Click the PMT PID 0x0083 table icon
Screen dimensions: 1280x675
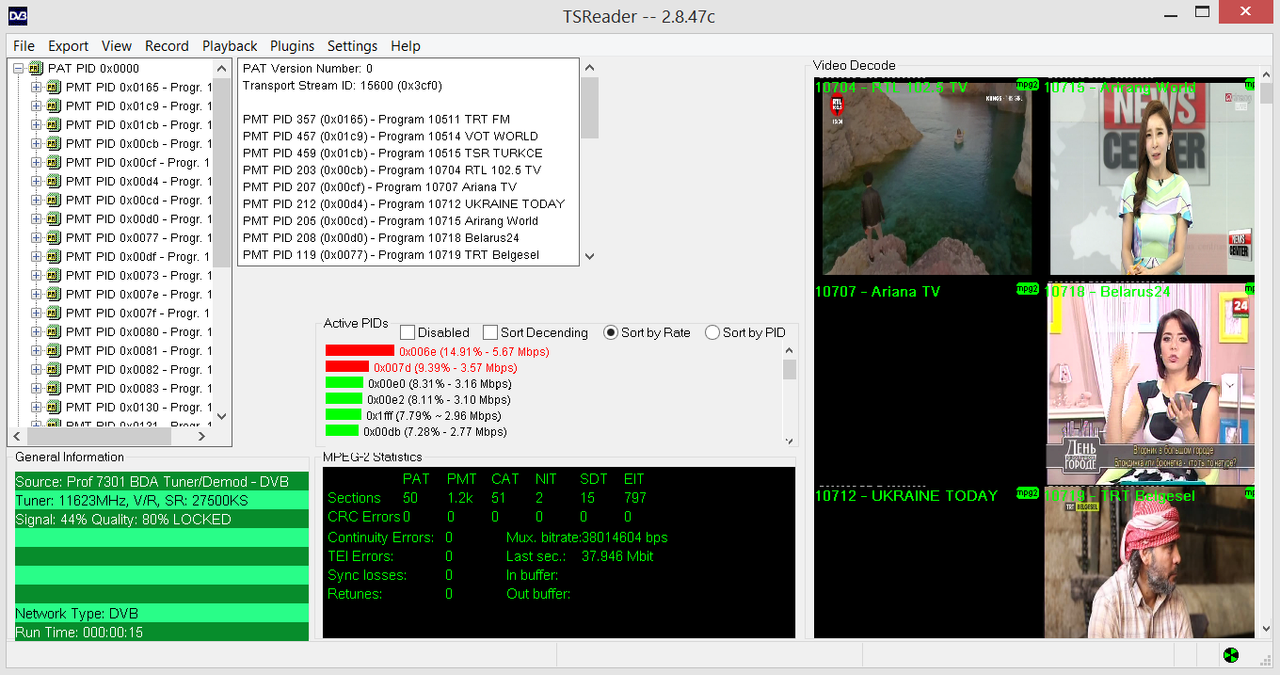click(x=54, y=389)
